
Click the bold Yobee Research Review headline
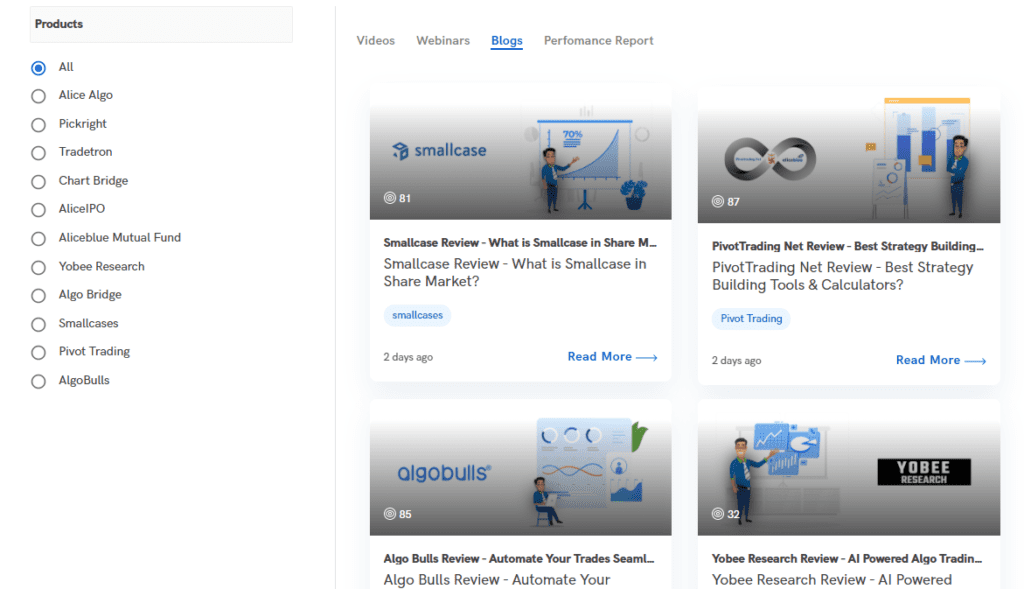click(x=847, y=559)
